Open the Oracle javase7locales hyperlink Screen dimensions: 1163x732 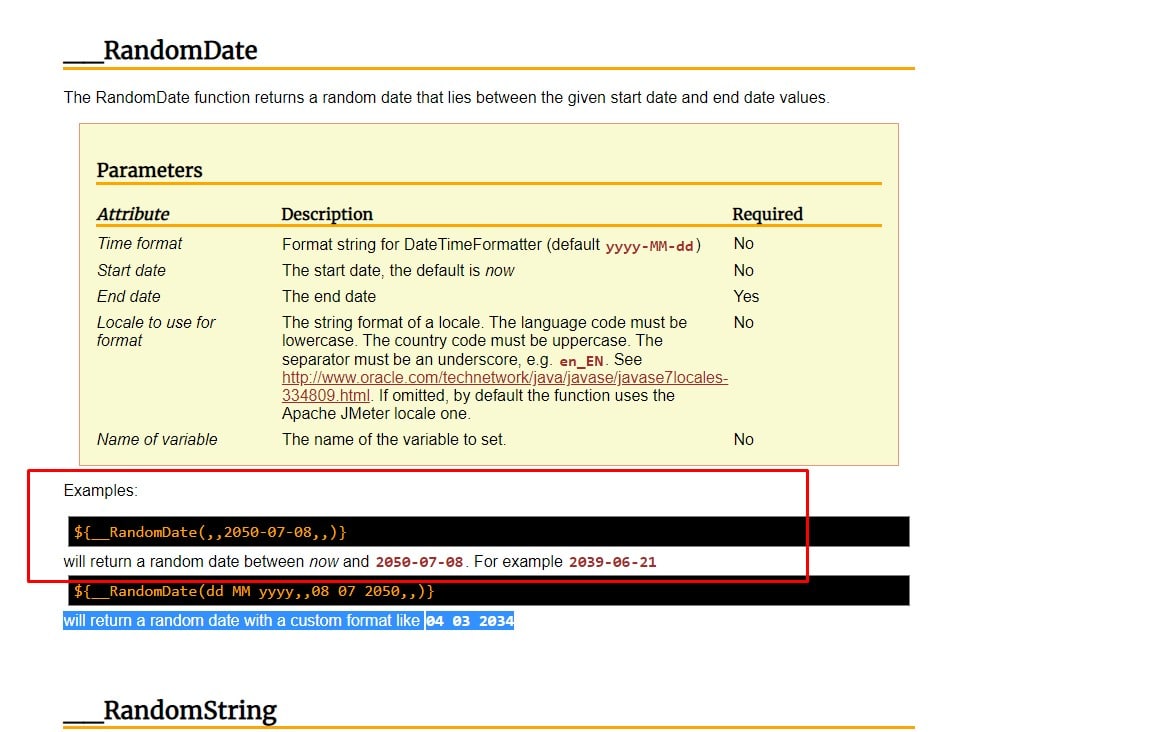coord(504,386)
